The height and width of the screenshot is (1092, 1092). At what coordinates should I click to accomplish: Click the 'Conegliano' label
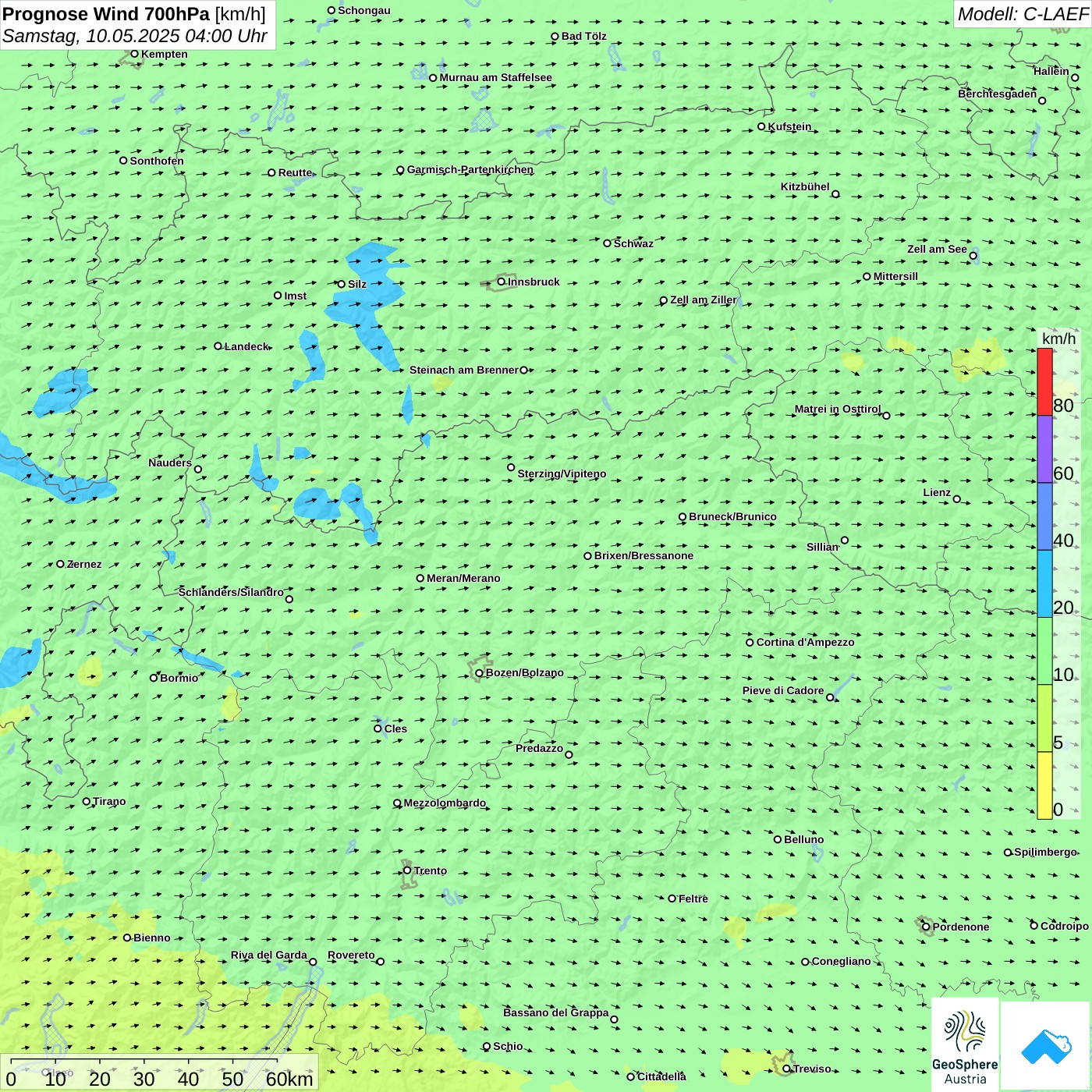click(x=841, y=961)
